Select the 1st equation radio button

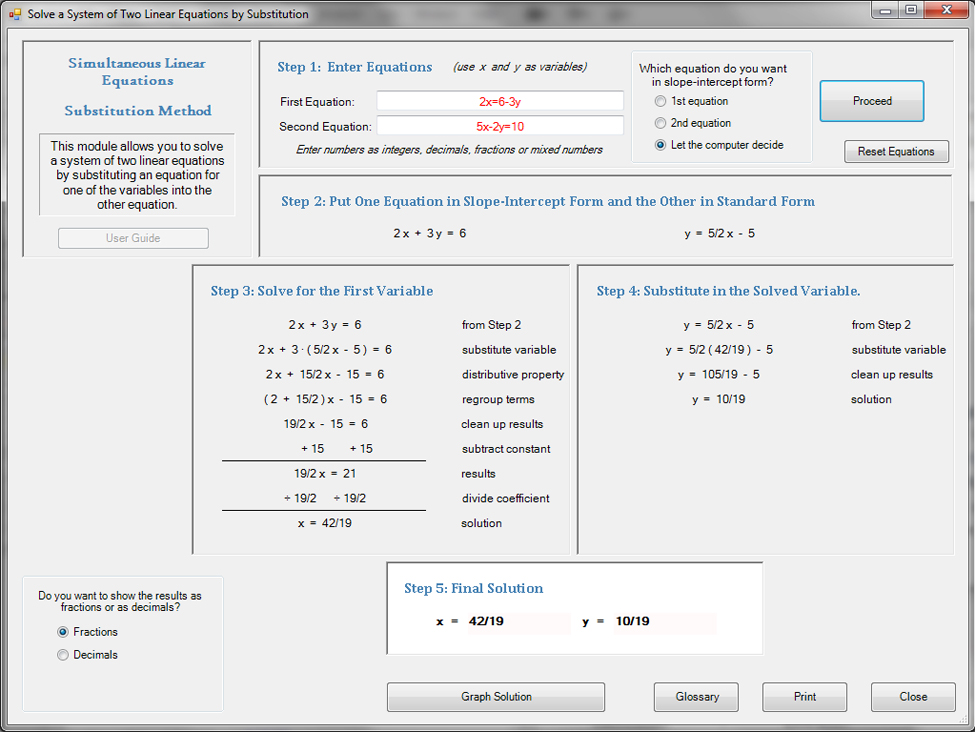(660, 102)
